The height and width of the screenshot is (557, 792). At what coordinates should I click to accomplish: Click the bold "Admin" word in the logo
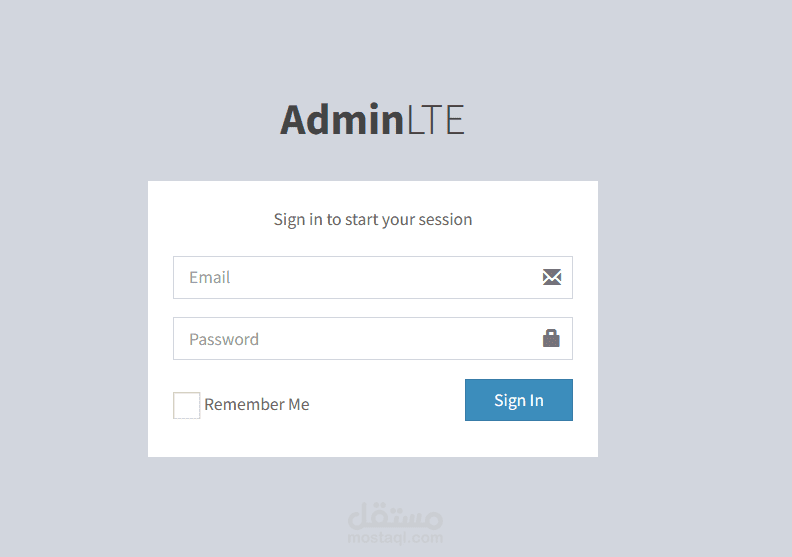(x=341, y=120)
